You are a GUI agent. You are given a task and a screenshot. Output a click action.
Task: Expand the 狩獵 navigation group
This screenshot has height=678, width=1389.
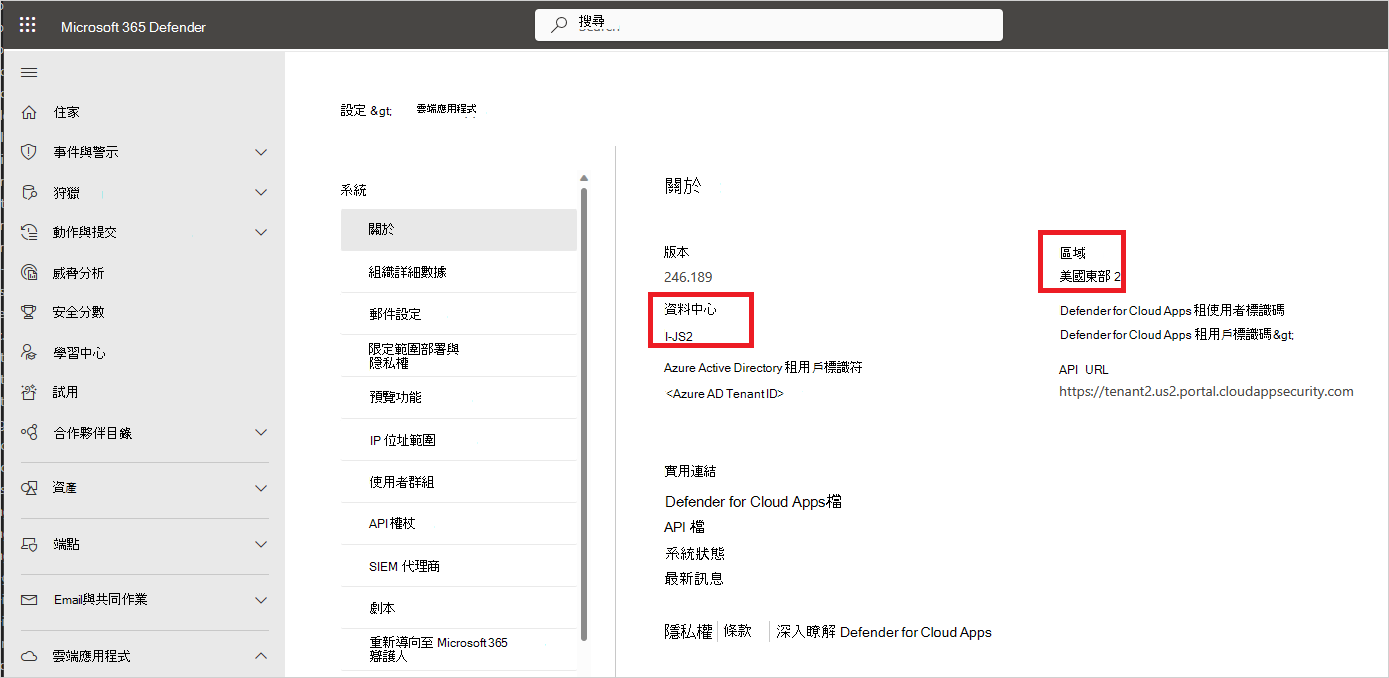click(x=259, y=191)
